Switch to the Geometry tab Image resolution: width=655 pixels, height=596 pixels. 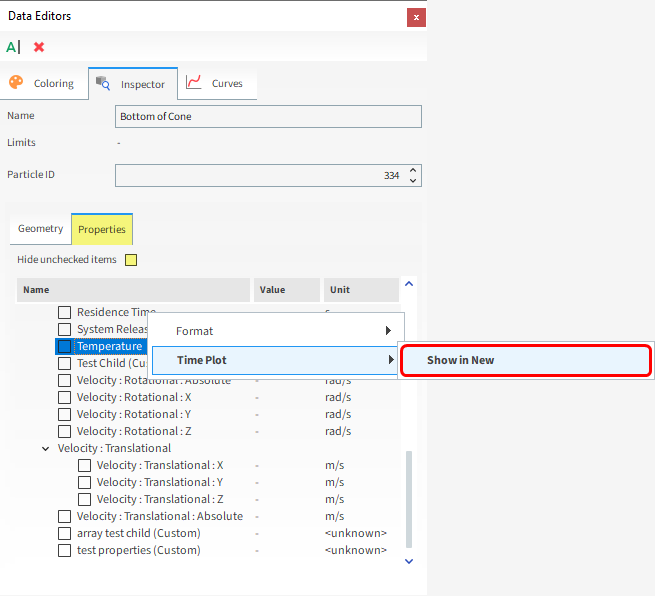(x=40, y=229)
